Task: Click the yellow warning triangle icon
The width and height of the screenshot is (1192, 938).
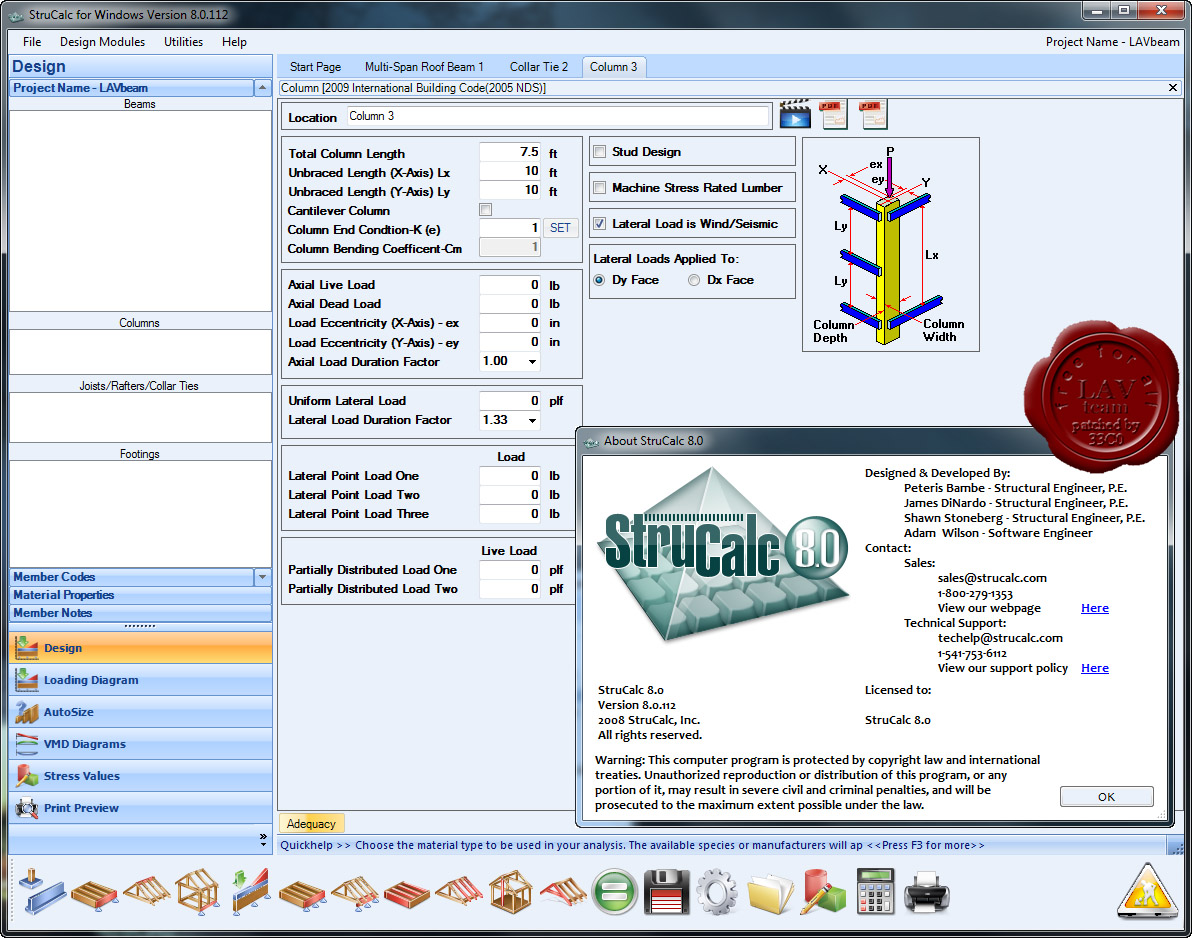Action: pyautogui.click(x=1147, y=891)
